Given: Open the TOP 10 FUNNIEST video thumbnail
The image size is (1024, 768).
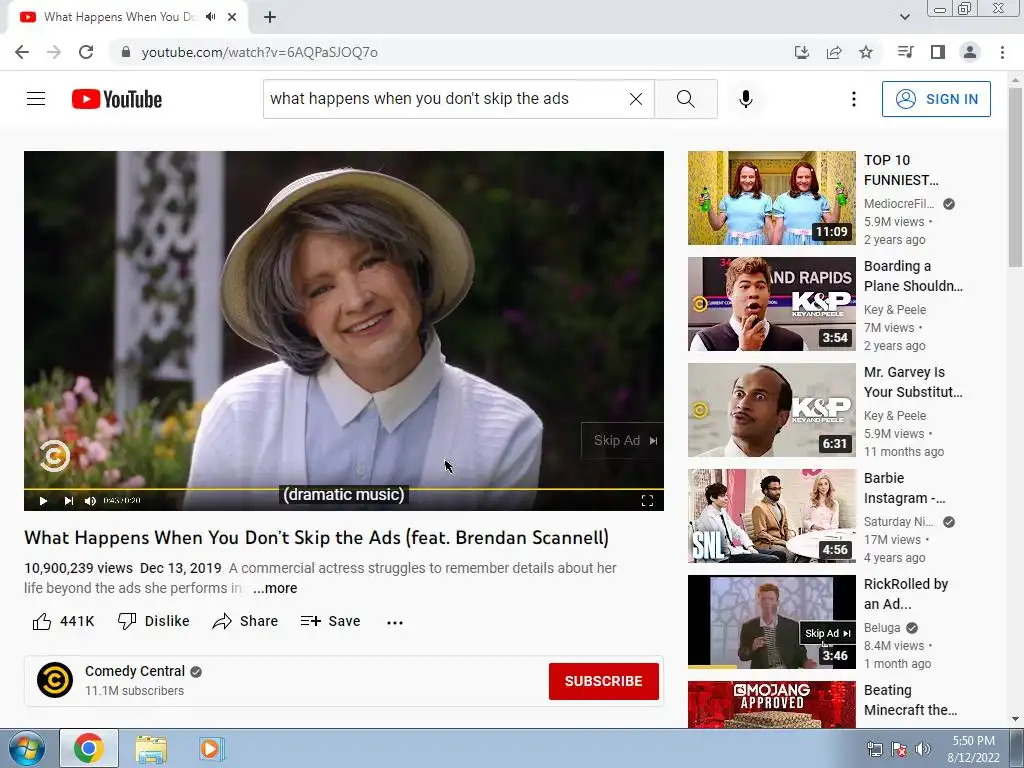Looking at the screenshot, I should coord(771,198).
